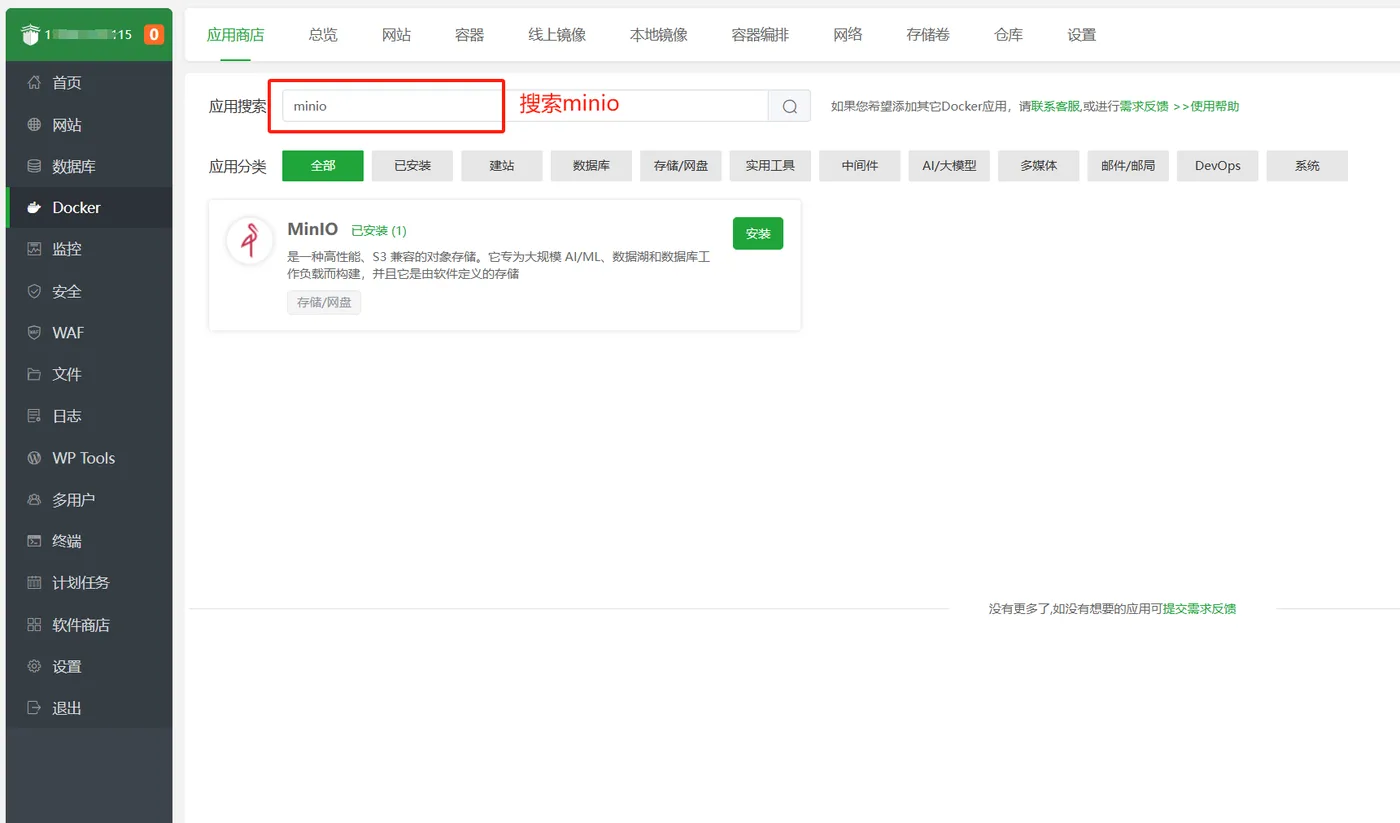
Task: Filter apps by 数据库 category
Action: tap(591, 166)
